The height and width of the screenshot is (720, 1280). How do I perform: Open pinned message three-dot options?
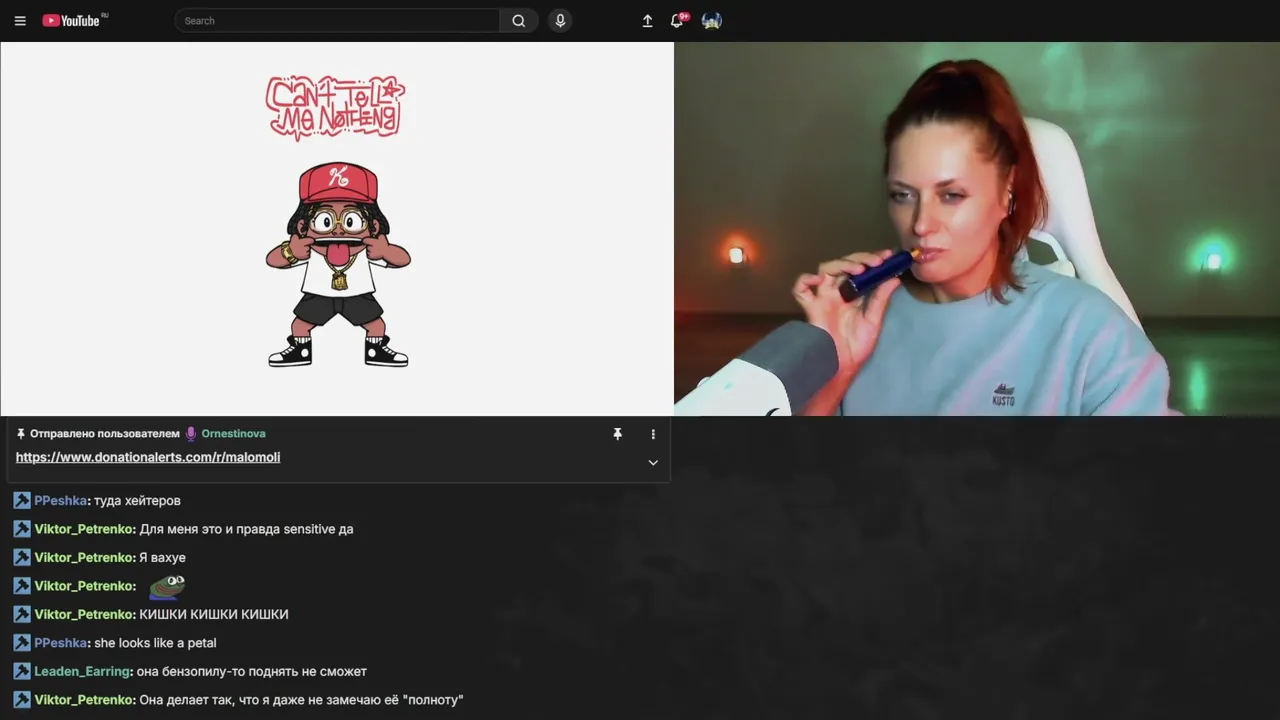click(653, 434)
